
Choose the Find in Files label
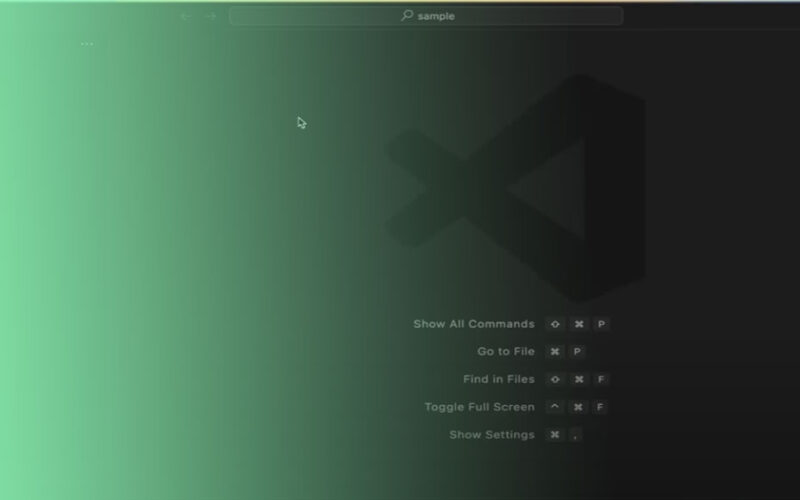498,380
